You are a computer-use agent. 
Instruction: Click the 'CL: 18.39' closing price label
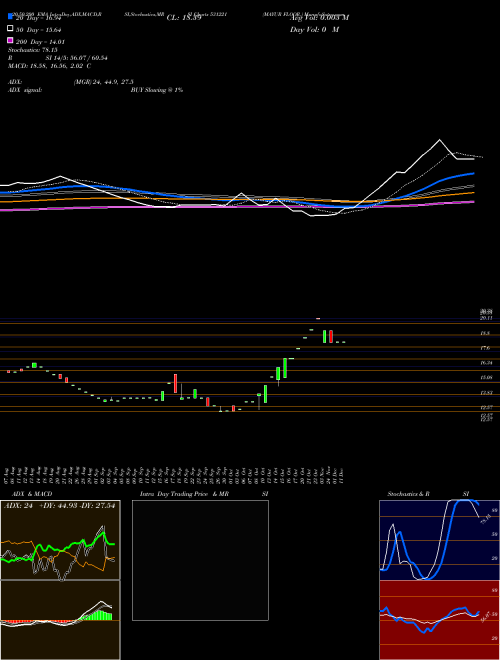click(184, 18)
